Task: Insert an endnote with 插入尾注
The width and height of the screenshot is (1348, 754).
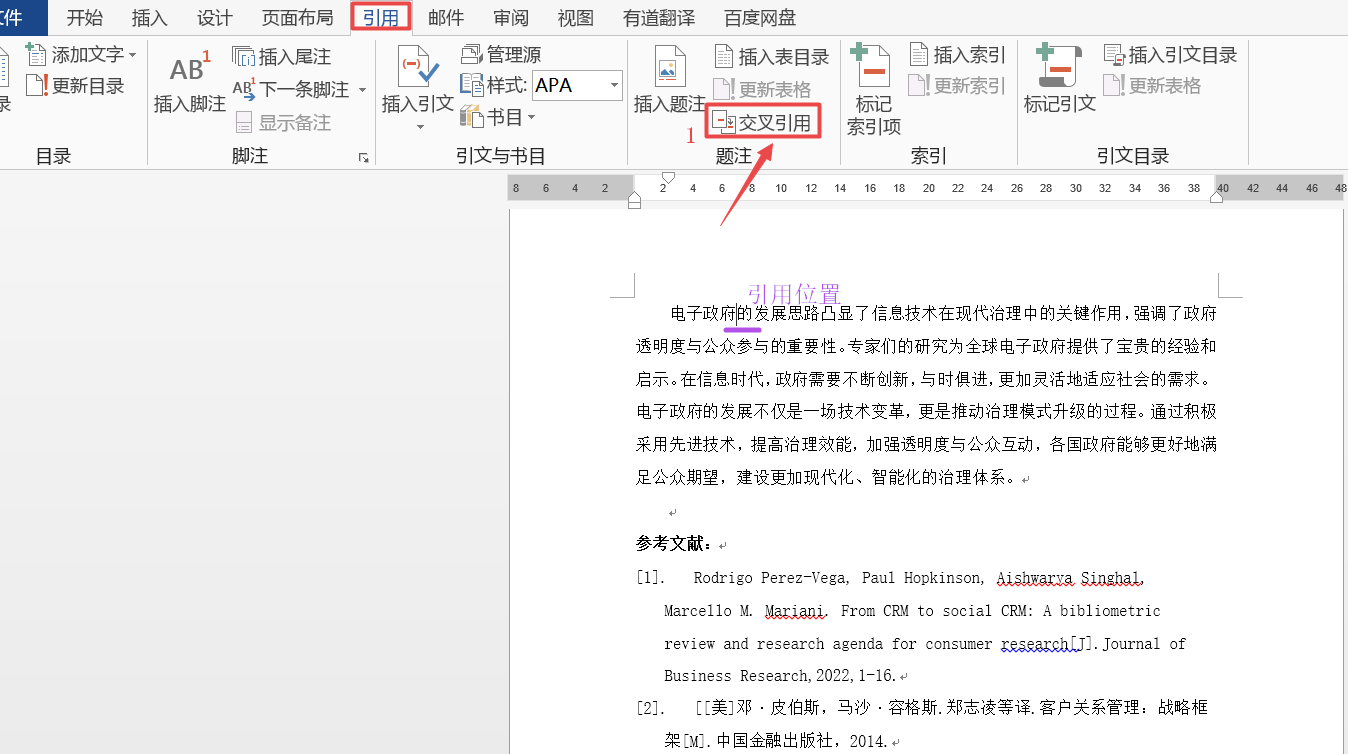Action: coord(282,57)
